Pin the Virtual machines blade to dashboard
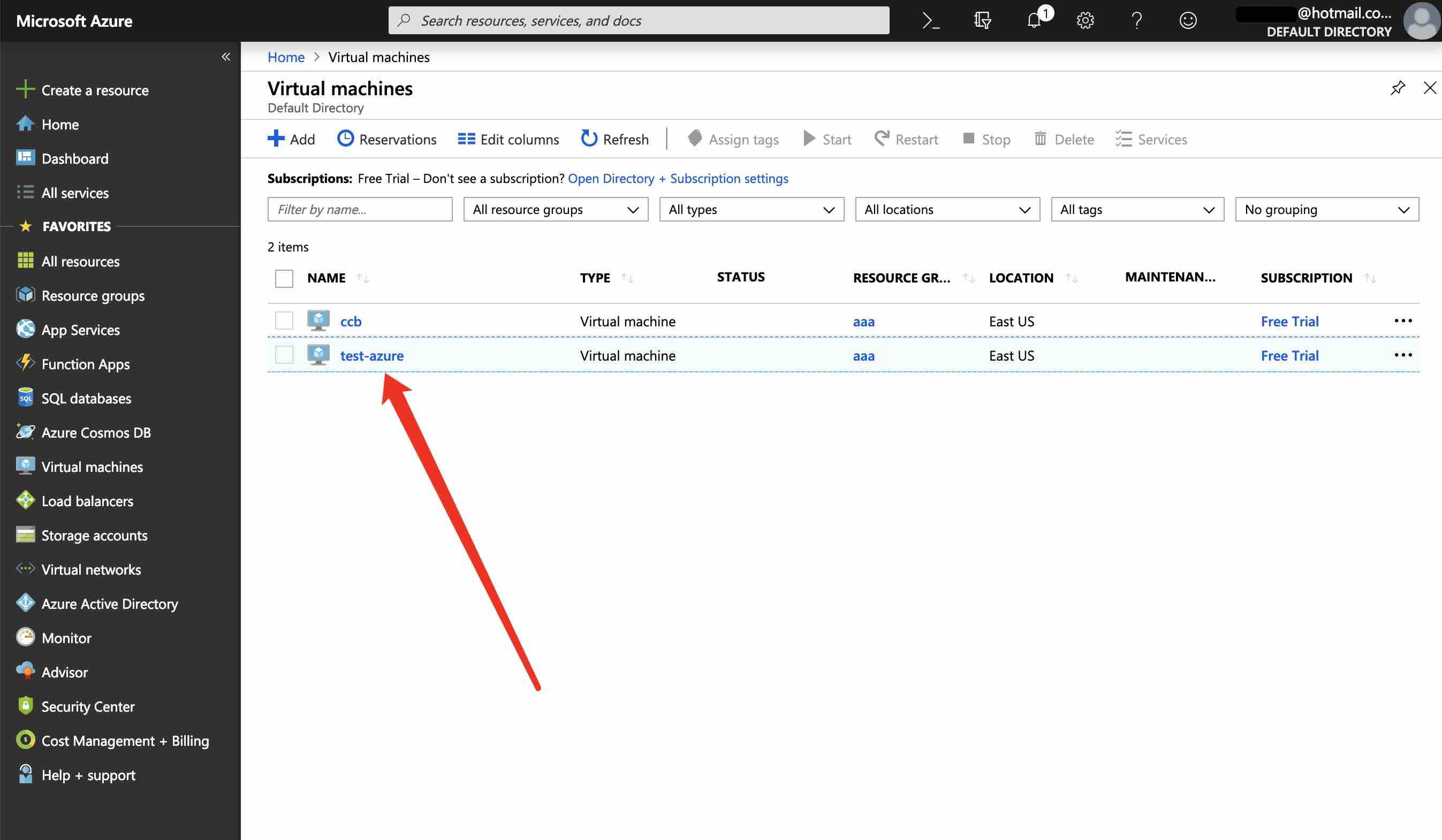 click(1398, 88)
